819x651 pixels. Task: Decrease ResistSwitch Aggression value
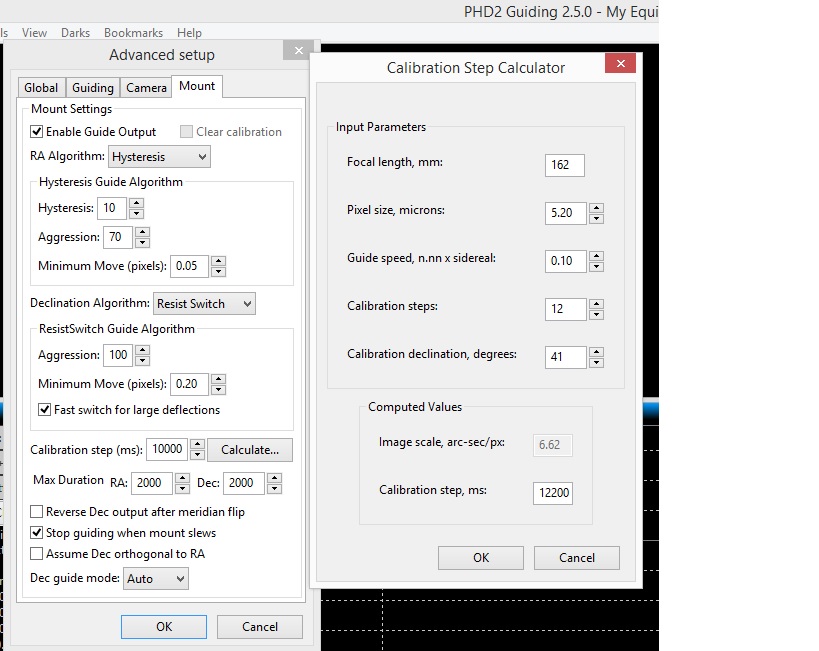click(x=143, y=361)
